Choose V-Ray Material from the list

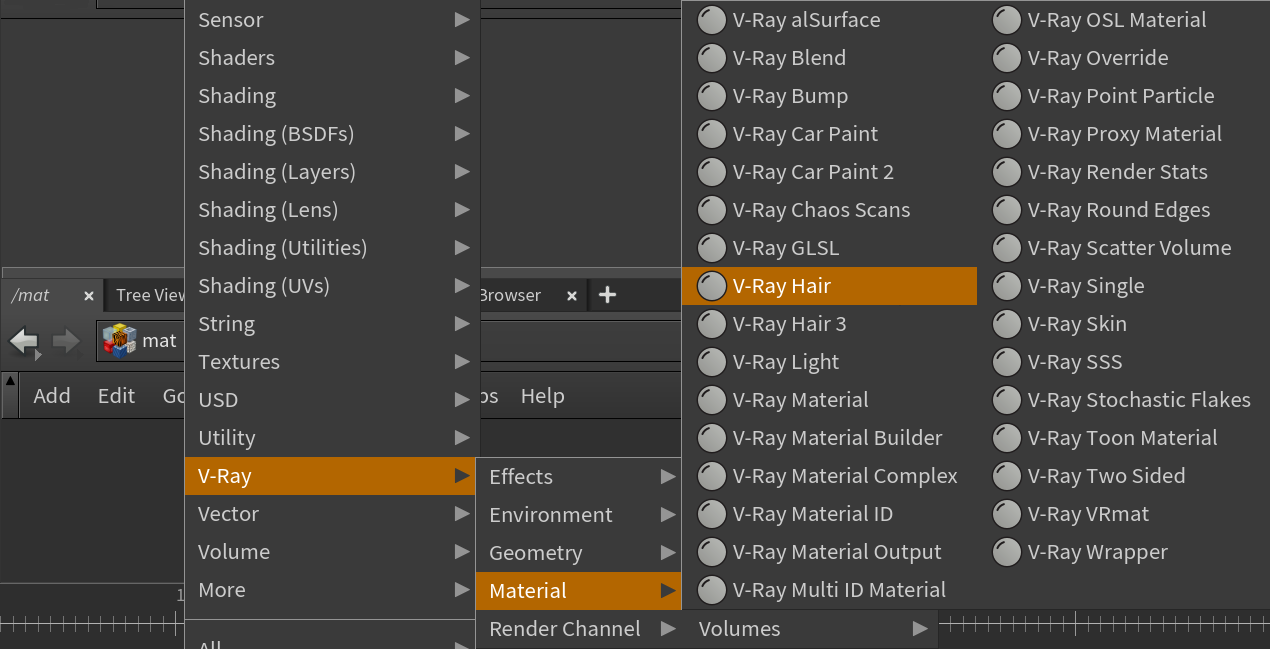pyautogui.click(x=829, y=400)
